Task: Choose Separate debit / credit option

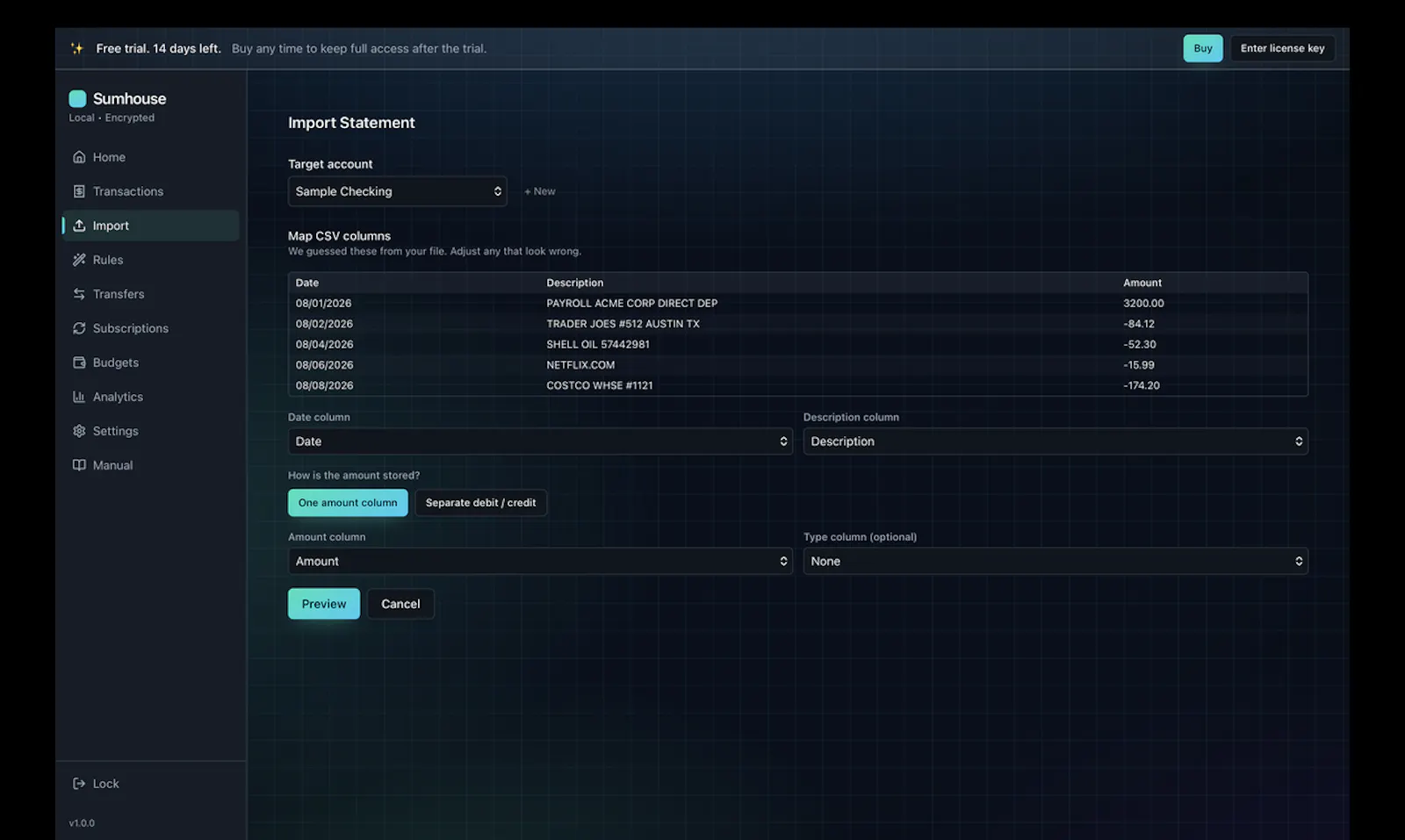Action: coord(480,503)
